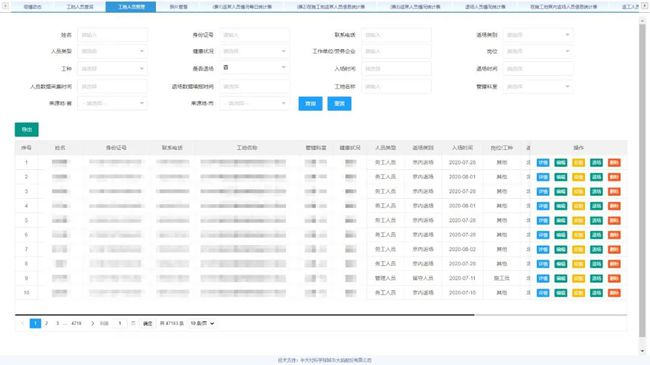Click the blue 重置 reset button
This screenshot has height=365, width=650.
339,104
